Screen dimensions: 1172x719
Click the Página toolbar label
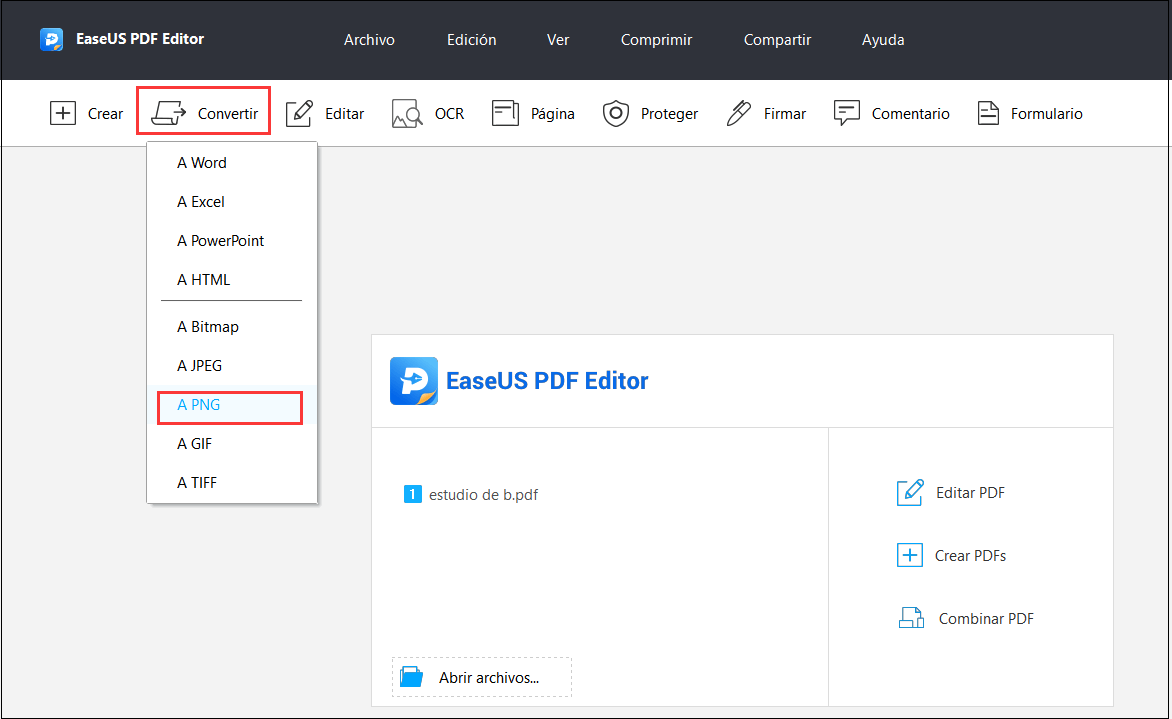coord(552,114)
